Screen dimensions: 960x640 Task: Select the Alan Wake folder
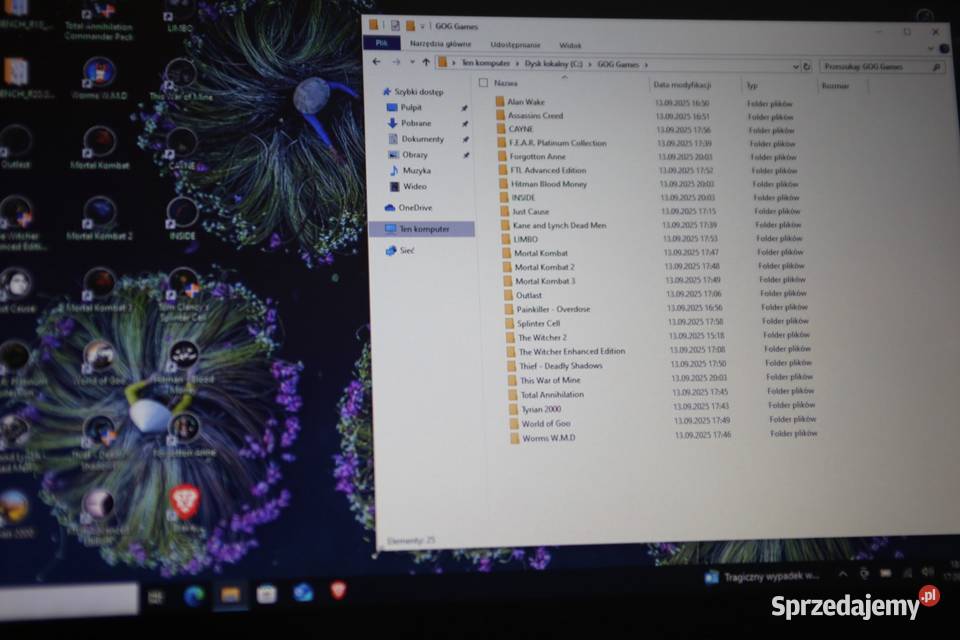pyautogui.click(x=525, y=102)
